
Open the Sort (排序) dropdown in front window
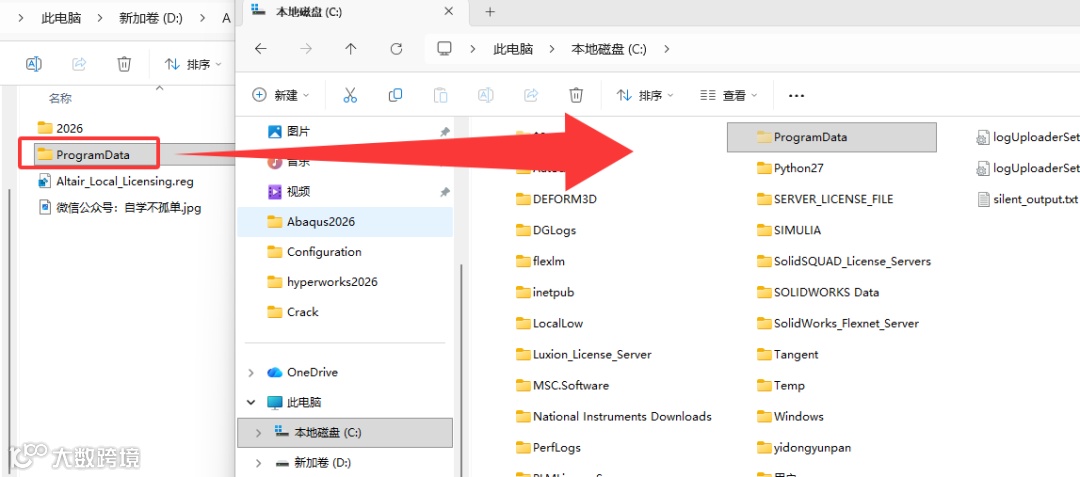[x=645, y=96]
